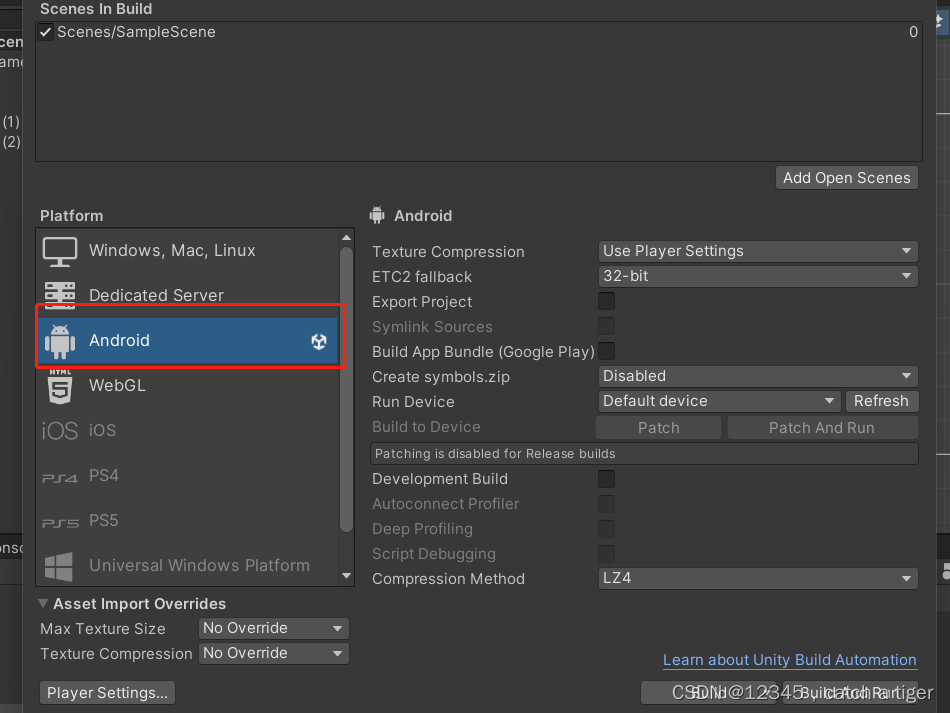The height and width of the screenshot is (713, 950).
Task: Select the WebGL HTML5 icon
Action: click(60, 386)
